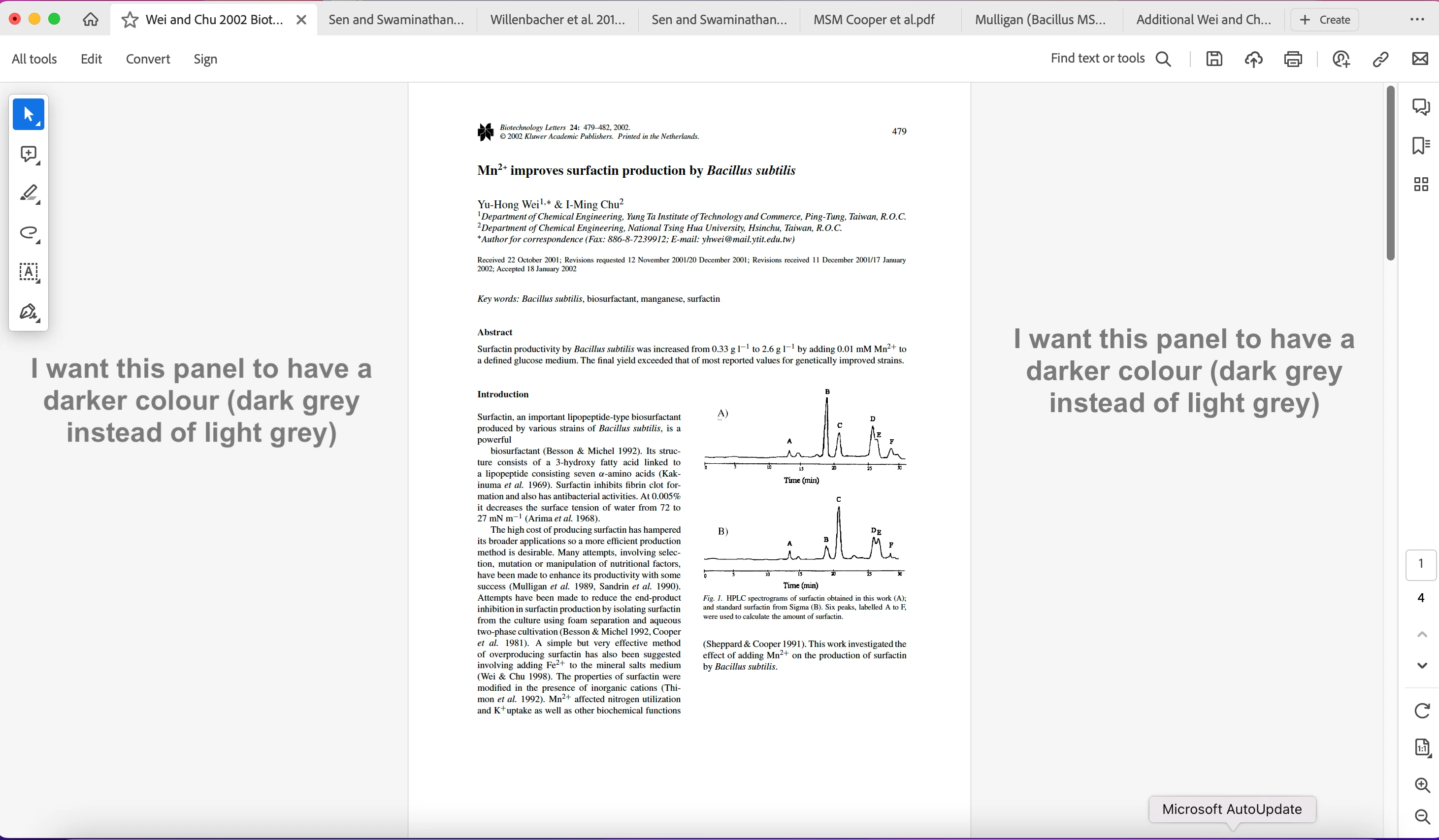
Task: Open the three-dots more options menu
Action: [1417, 19]
